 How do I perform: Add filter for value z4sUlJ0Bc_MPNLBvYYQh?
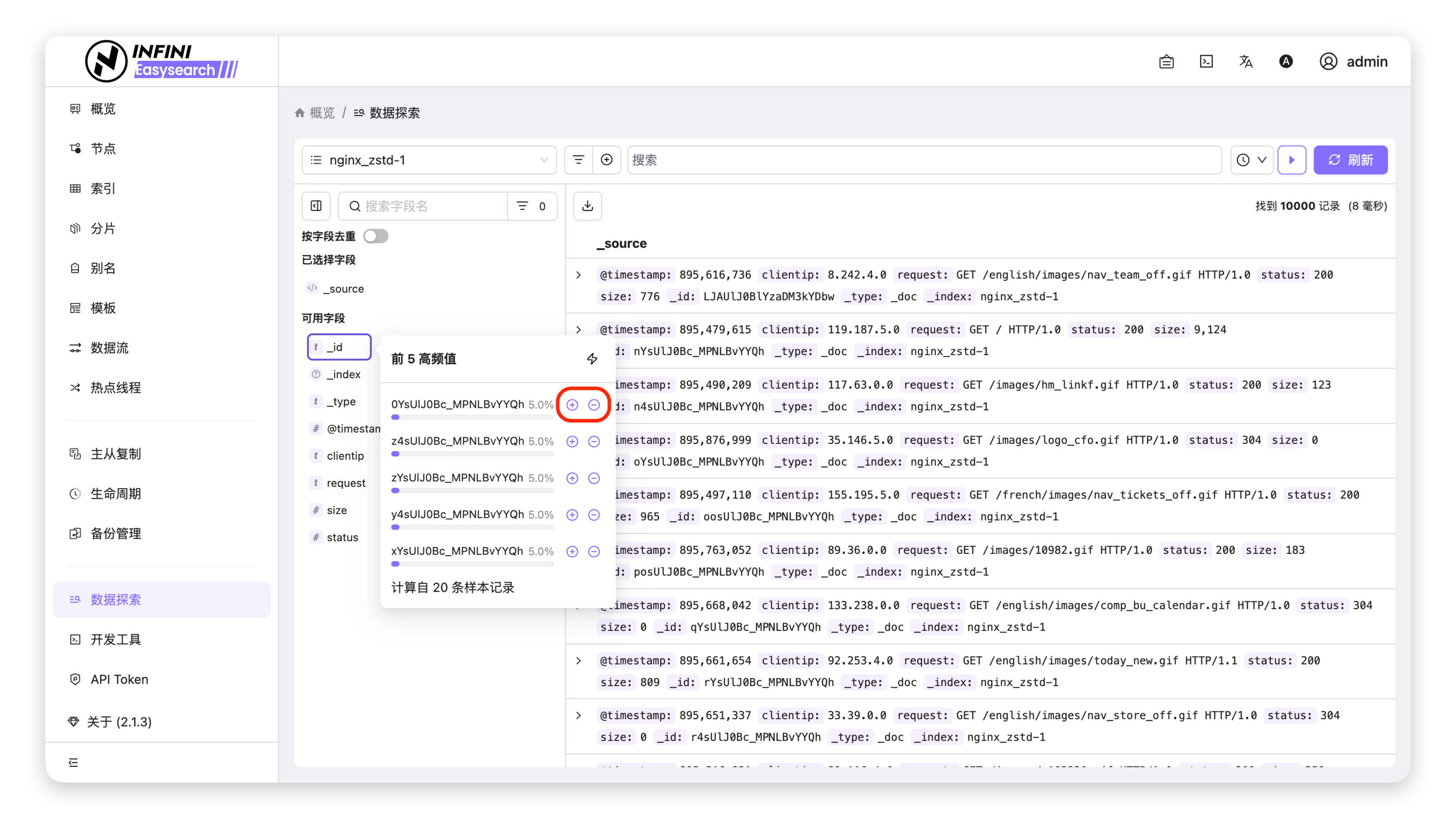(572, 442)
